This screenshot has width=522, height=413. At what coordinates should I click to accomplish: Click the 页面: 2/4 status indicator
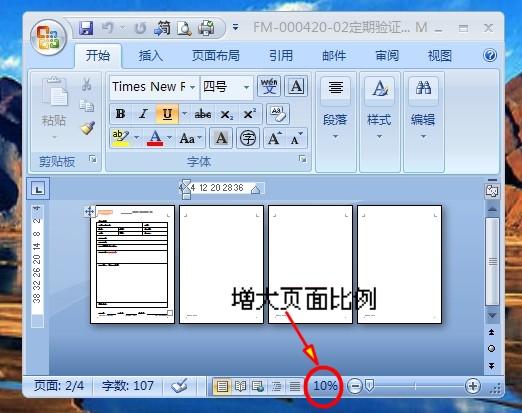[x=59, y=386]
